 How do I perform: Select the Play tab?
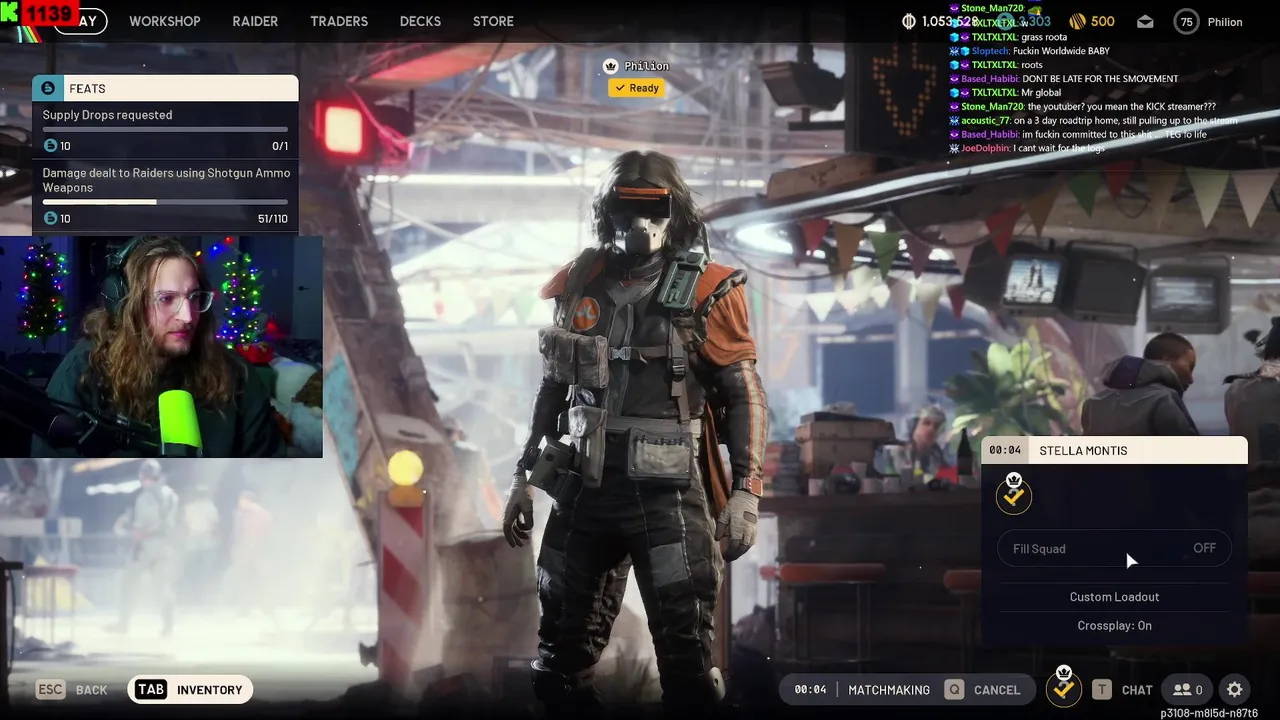(80, 21)
